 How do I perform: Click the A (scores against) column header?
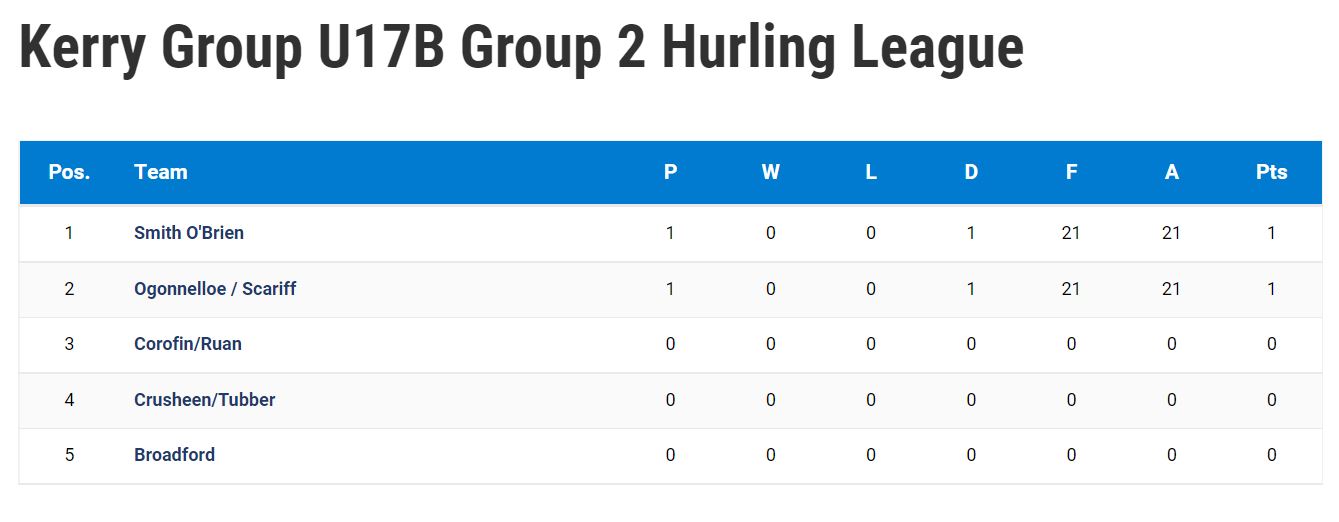(x=1171, y=172)
